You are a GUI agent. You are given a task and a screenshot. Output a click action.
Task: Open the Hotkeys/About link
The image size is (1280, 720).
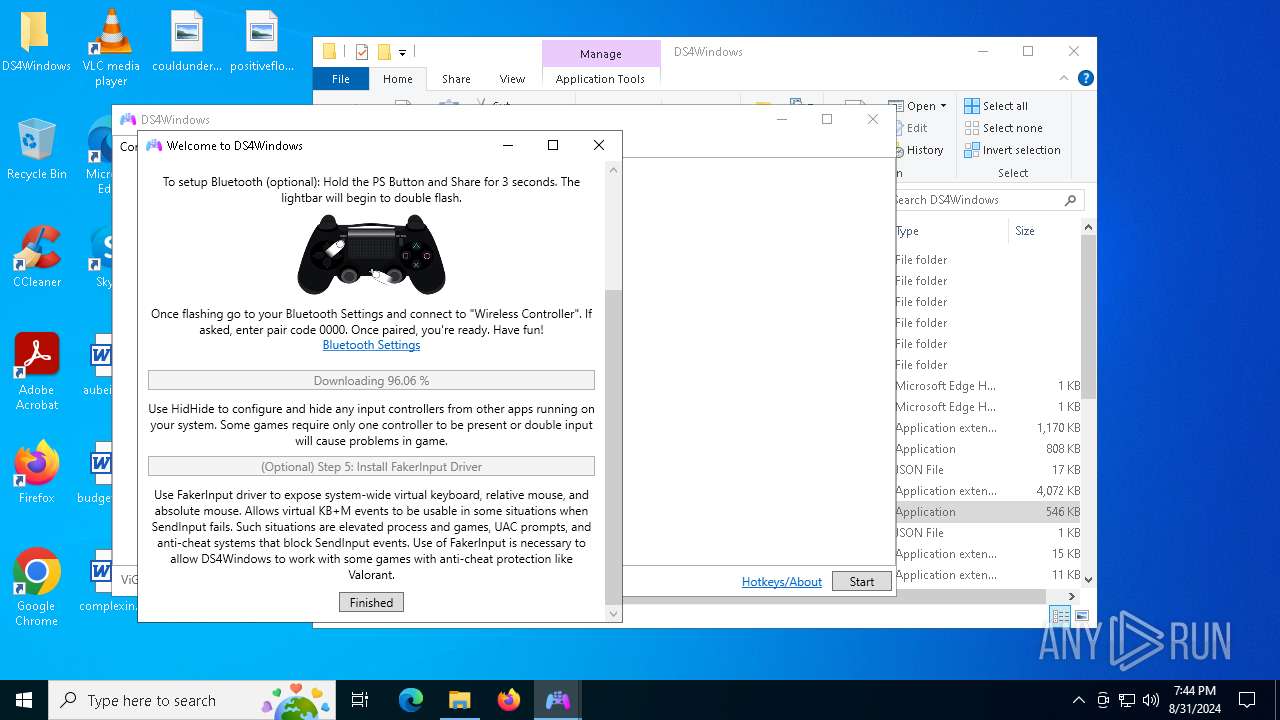click(781, 581)
